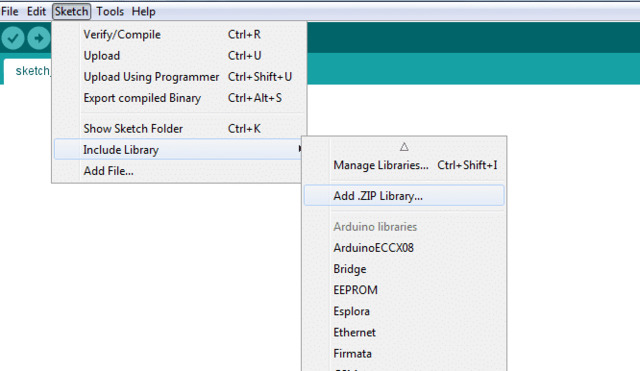The width and height of the screenshot is (640, 371).
Task: Open the Edit menu
Action: pyautogui.click(x=36, y=11)
